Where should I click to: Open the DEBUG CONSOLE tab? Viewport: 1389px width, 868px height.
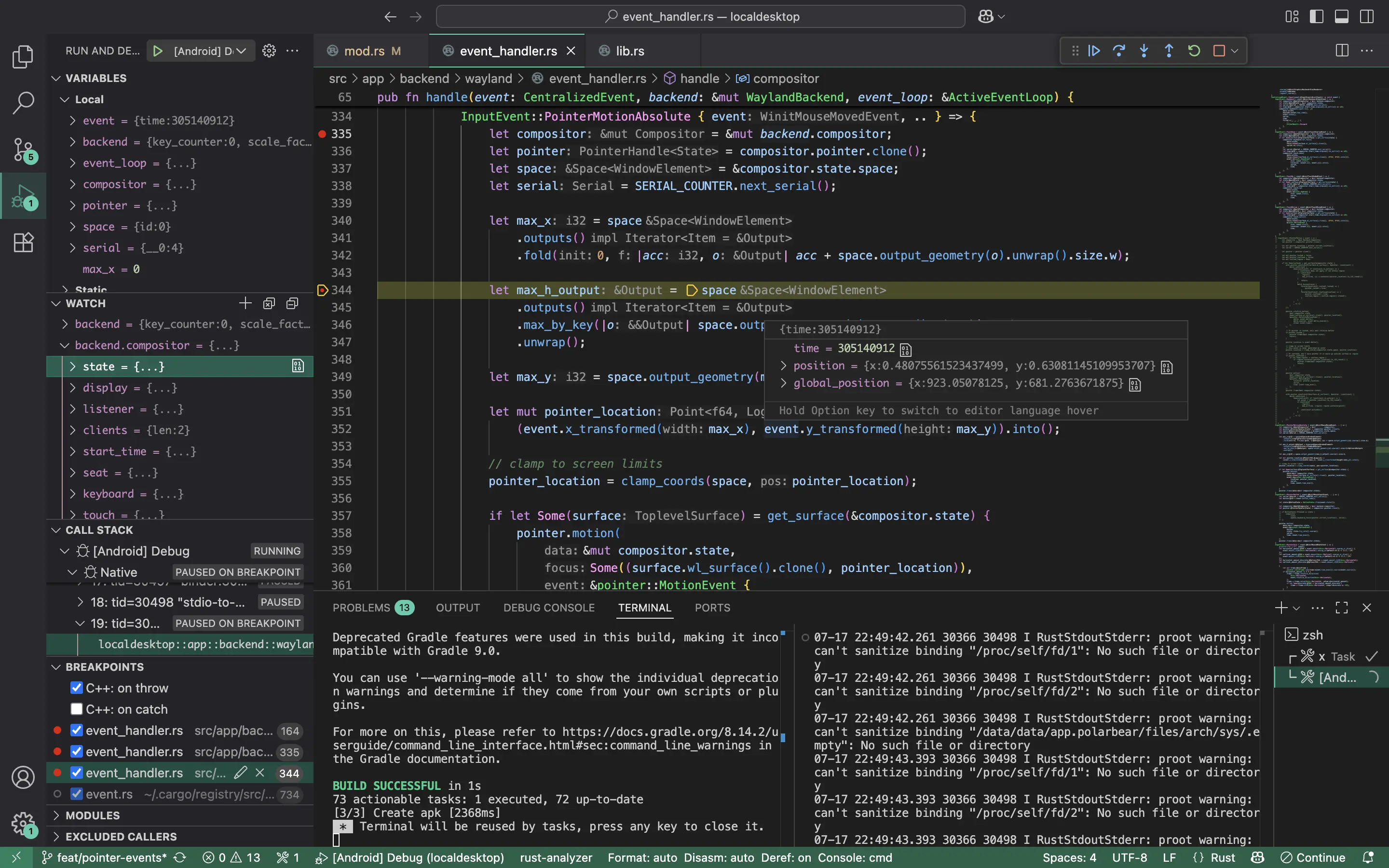click(549, 608)
